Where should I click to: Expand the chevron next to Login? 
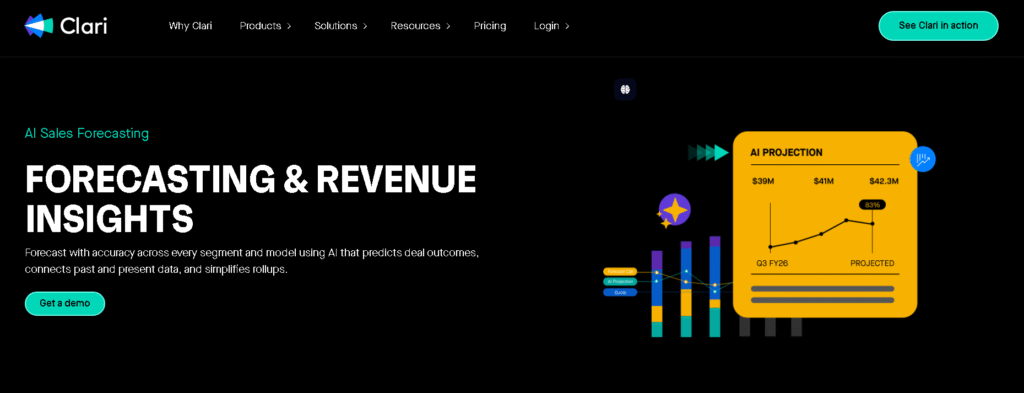567,26
